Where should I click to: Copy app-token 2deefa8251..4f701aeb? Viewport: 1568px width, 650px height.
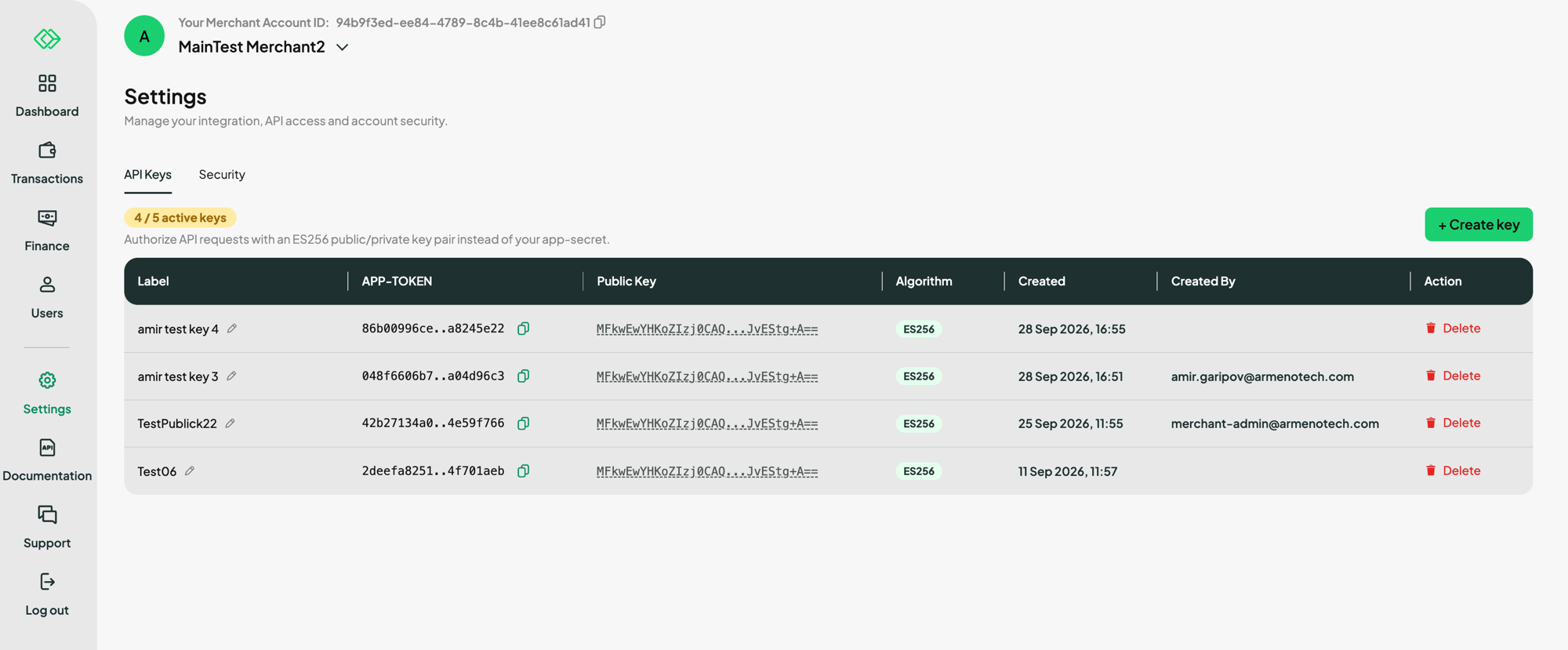523,471
